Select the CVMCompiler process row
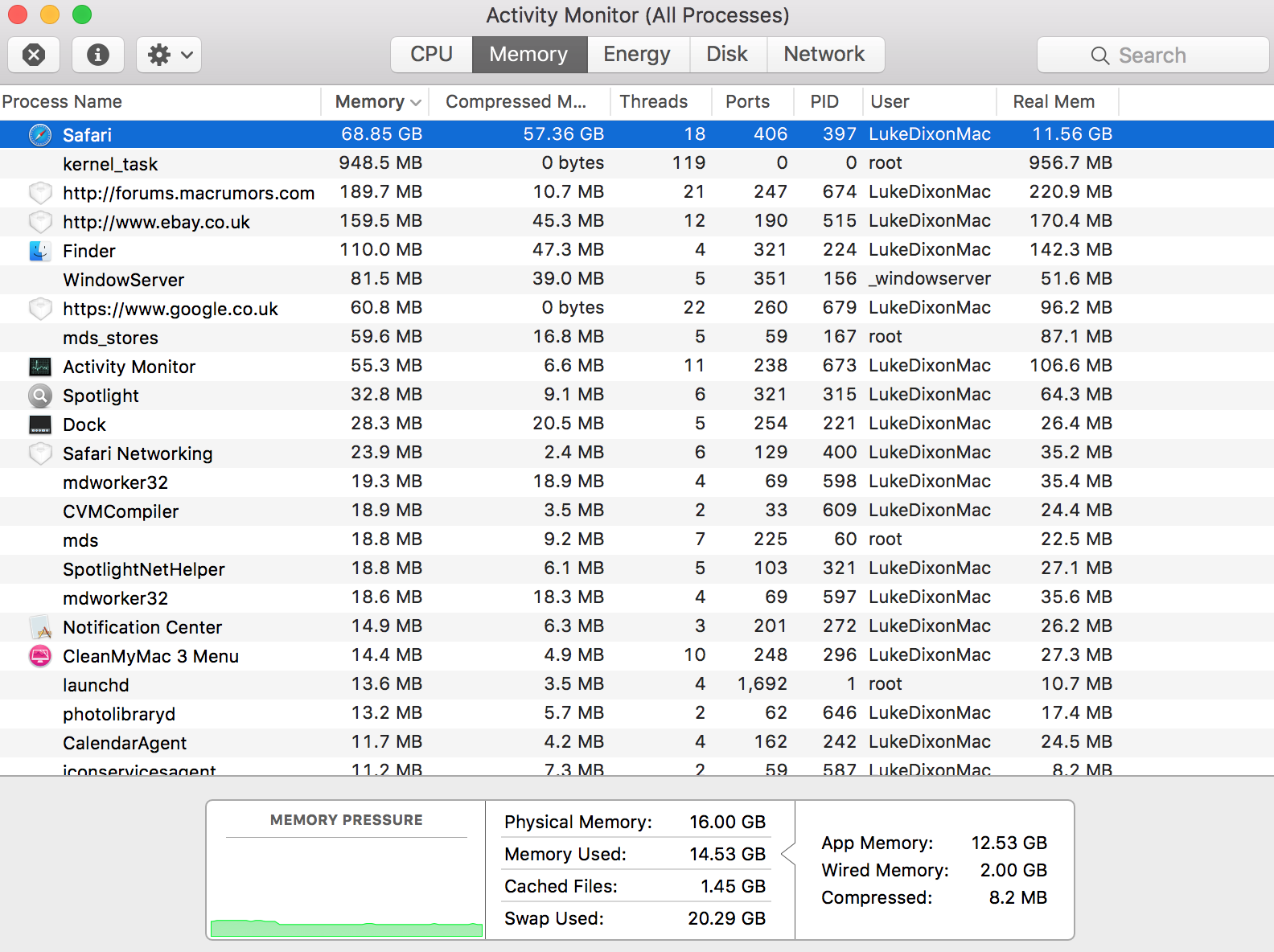This screenshot has width=1274, height=952. click(637, 511)
